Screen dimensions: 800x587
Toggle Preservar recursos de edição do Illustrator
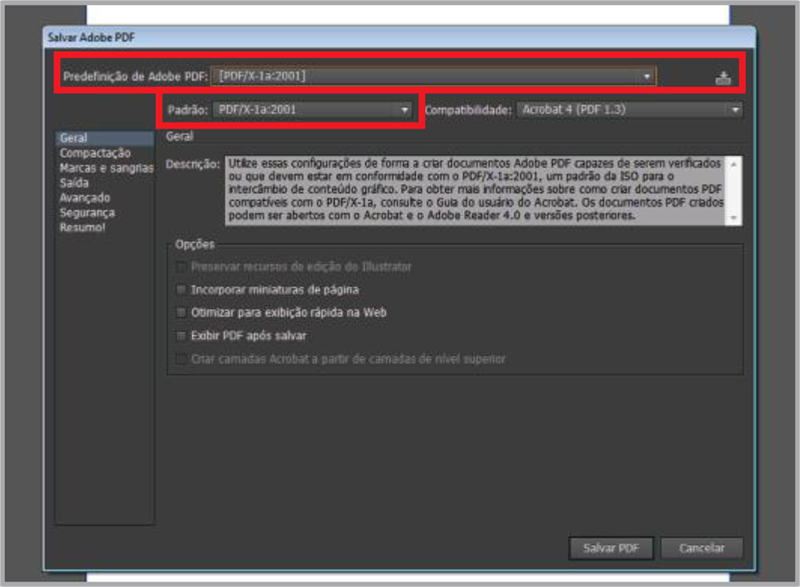[x=181, y=267]
